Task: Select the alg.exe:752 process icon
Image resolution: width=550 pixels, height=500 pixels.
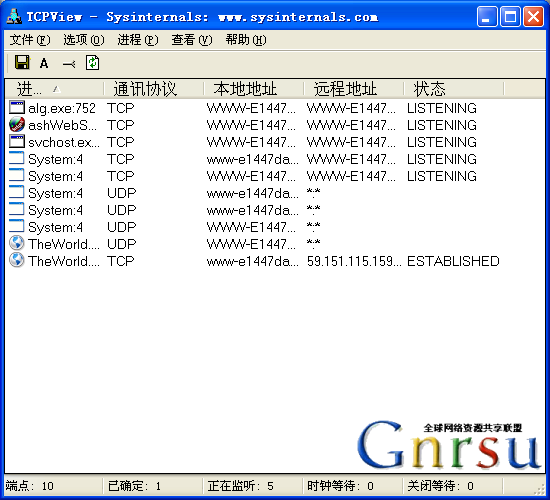Action: pos(17,107)
